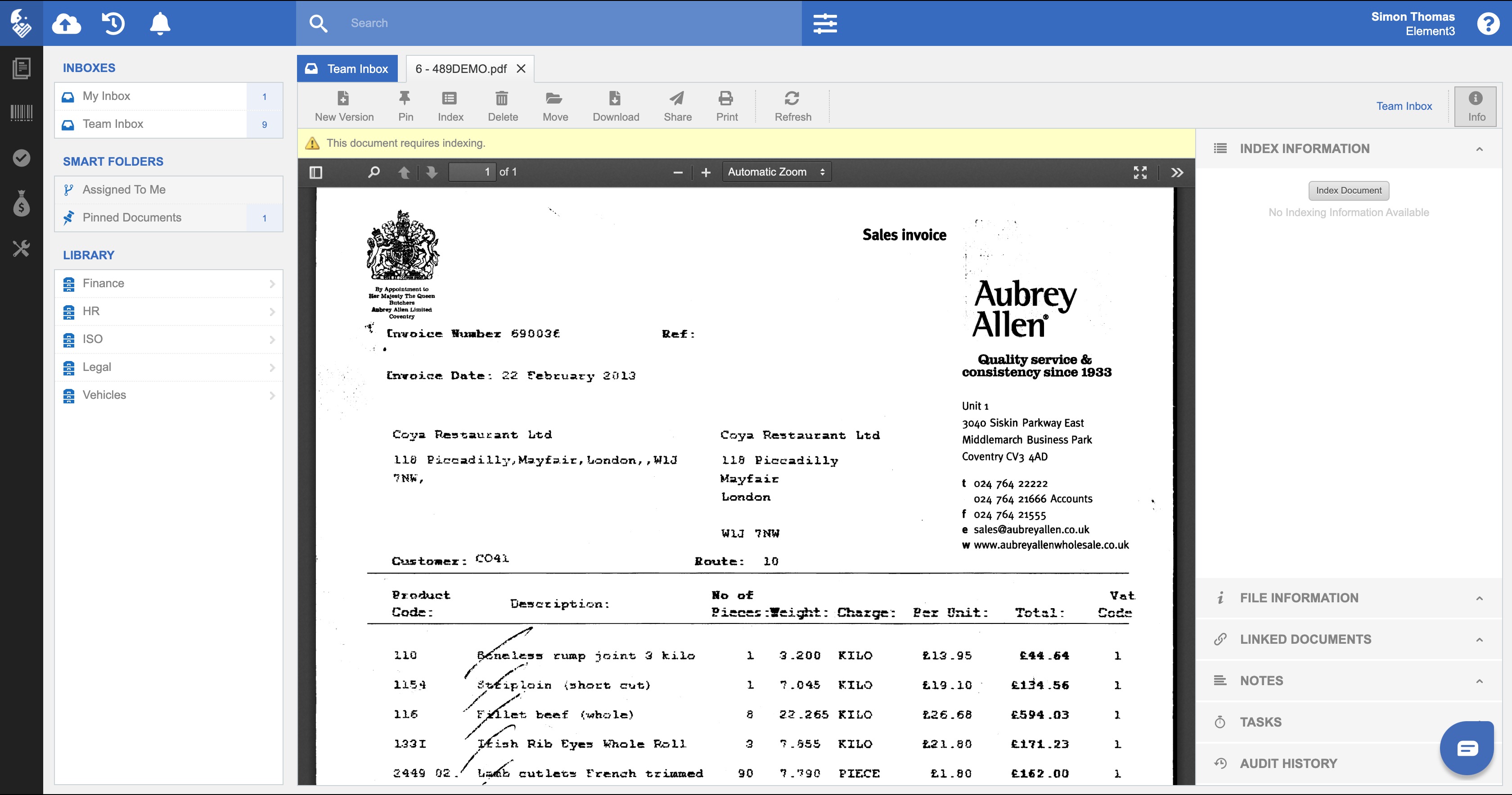Open the checkmark tasks sidebar icon
This screenshot has width=1512, height=795.
click(x=22, y=158)
